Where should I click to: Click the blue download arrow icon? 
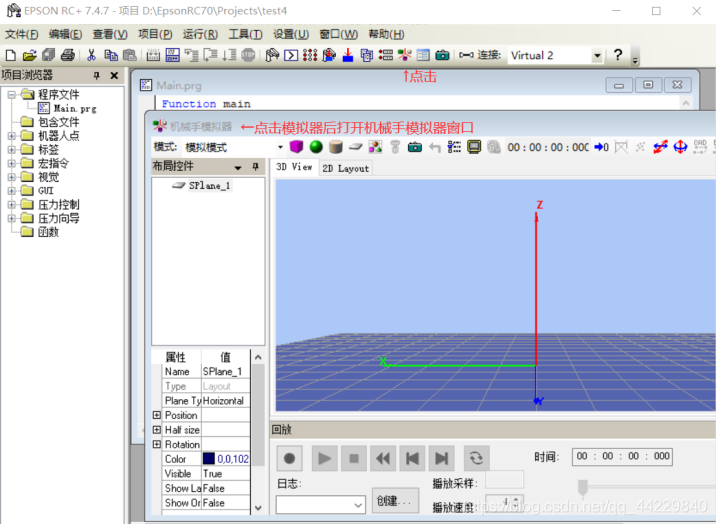coord(348,55)
